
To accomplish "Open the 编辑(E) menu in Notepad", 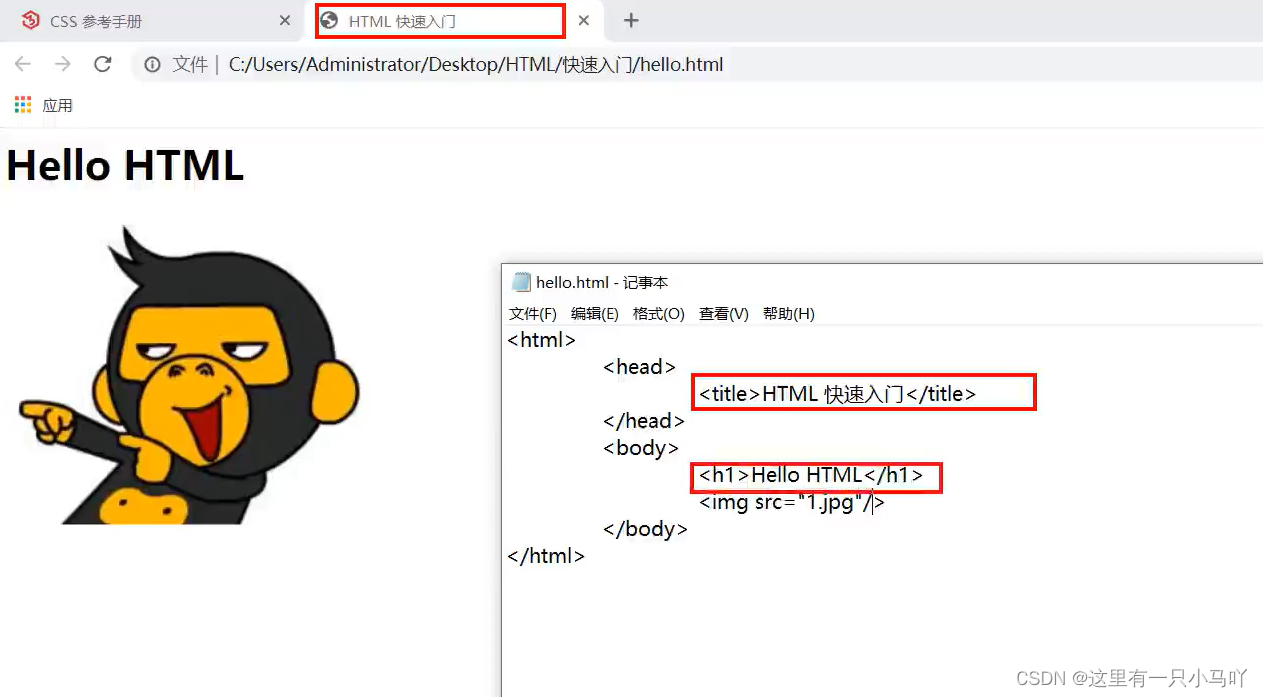I will pos(595,313).
